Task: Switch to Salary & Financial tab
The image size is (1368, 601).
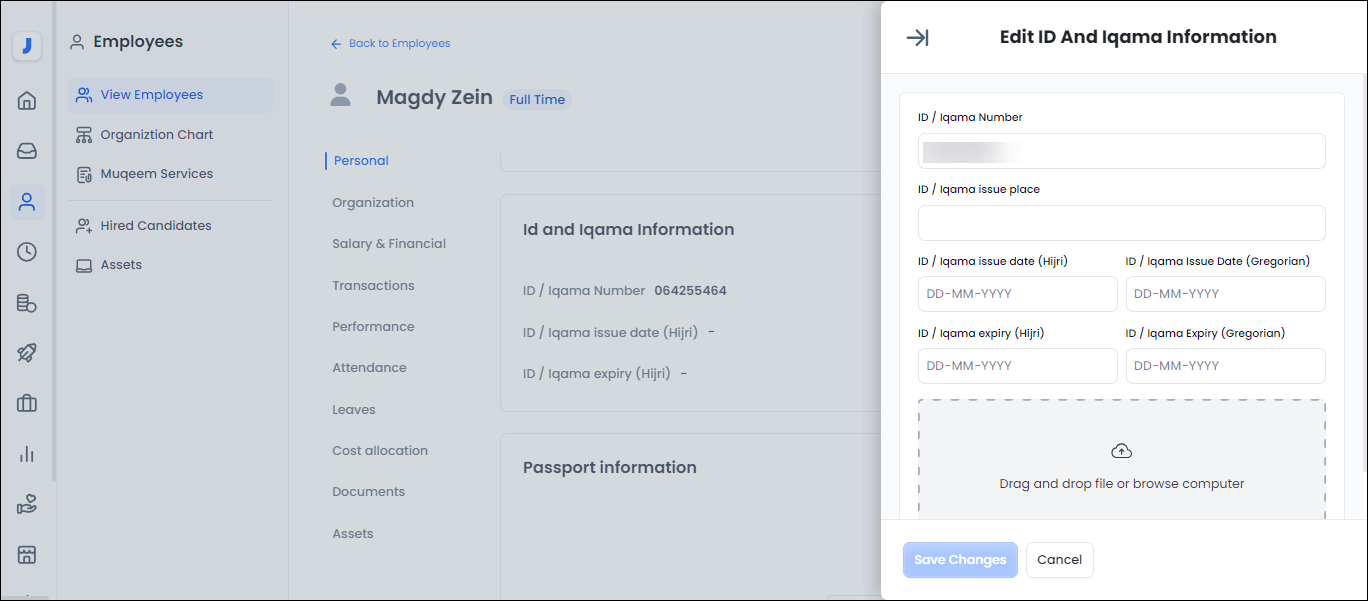Action: click(389, 244)
